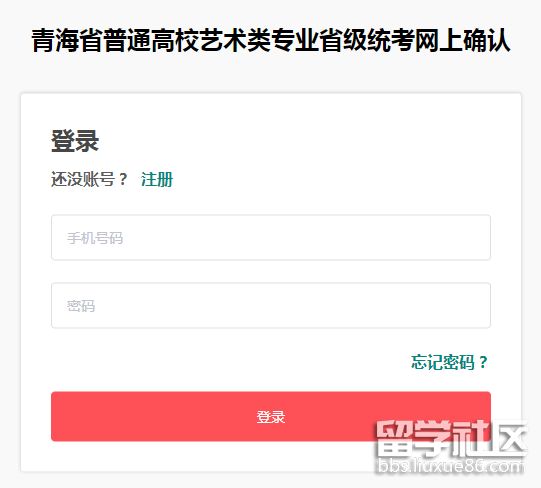Click the 注册 register link
The height and width of the screenshot is (488, 541).
(157, 179)
